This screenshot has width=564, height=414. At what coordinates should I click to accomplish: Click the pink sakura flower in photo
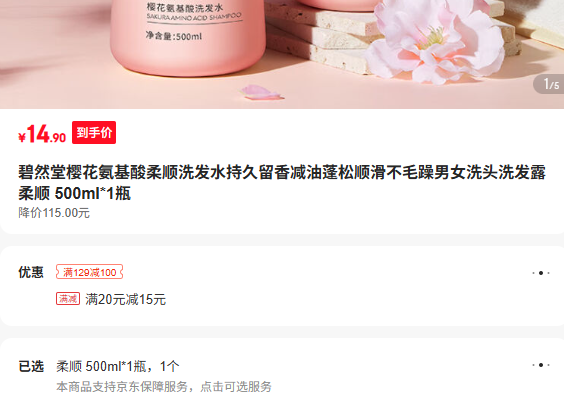[x=435, y=41]
